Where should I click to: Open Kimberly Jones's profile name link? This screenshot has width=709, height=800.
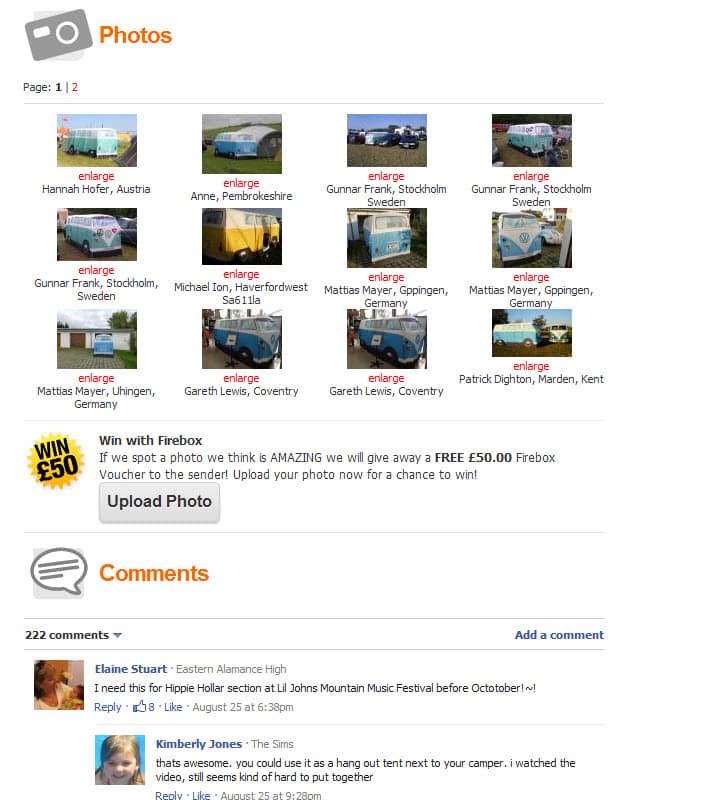point(199,744)
